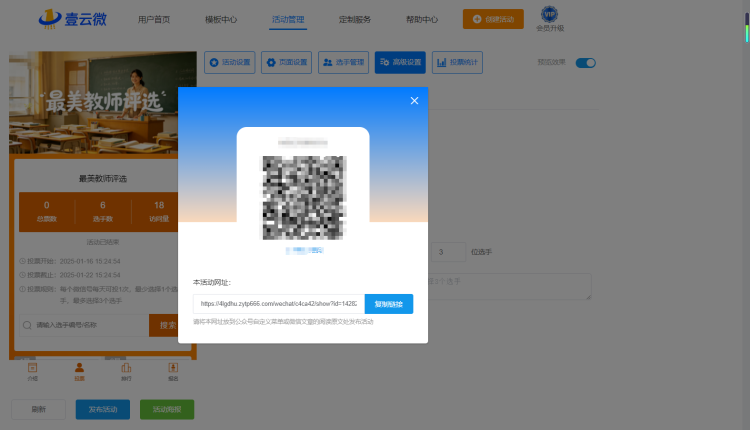
Task: Open the 投票统计 chart tab
Action: [457, 62]
